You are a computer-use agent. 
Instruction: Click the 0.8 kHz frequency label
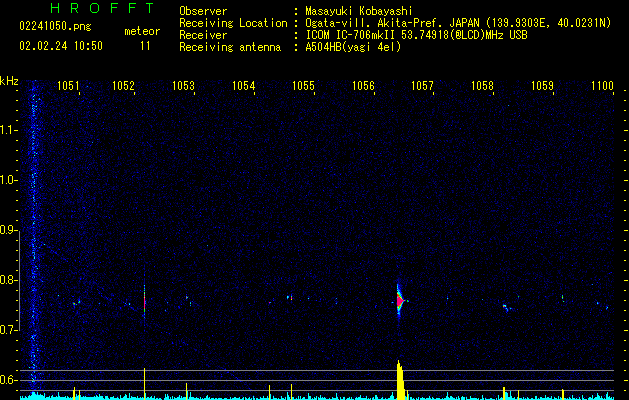pyautogui.click(x=9, y=280)
